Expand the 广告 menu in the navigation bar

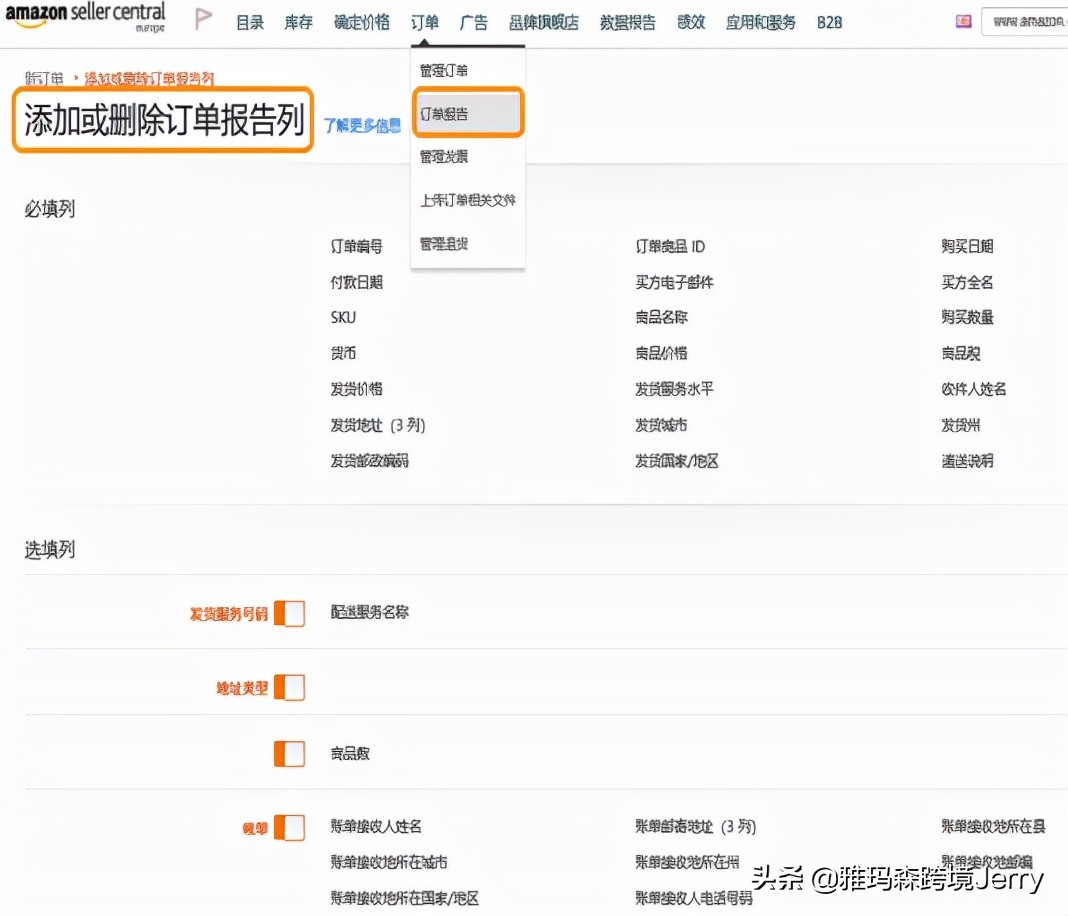pyautogui.click(x=473, y=22)
